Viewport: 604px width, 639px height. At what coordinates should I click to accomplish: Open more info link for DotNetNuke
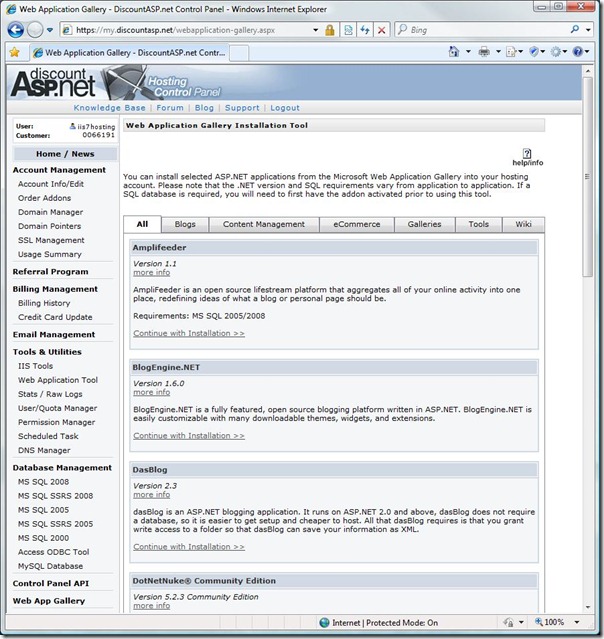click(152, 606)
